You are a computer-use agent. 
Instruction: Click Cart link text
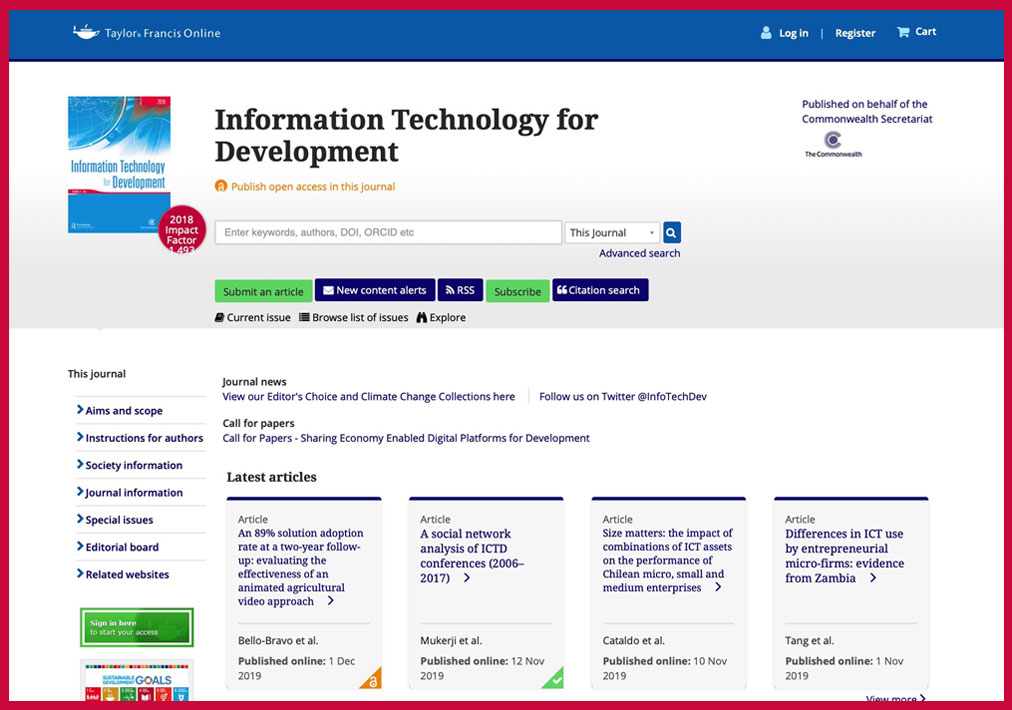926,32
